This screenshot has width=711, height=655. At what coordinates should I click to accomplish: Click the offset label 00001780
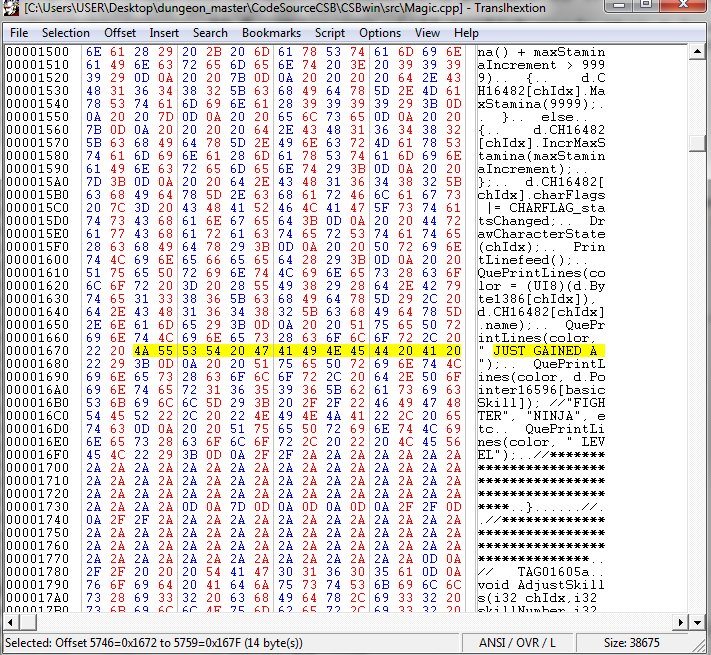tap(38, 572)
